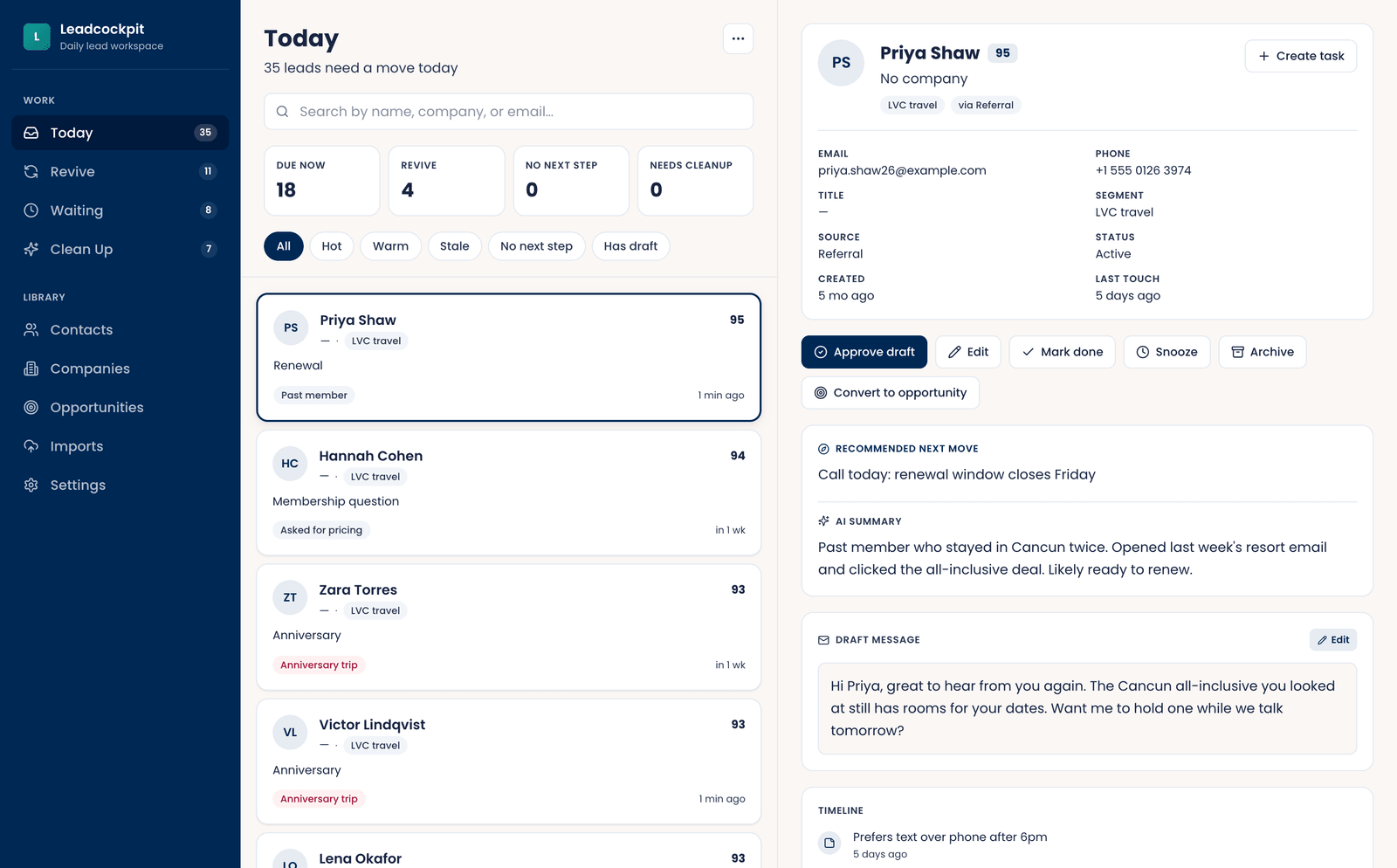Click the Waiting clock icon in sidebar
This screenshot has width=1397, height=868.
[31, 210]
